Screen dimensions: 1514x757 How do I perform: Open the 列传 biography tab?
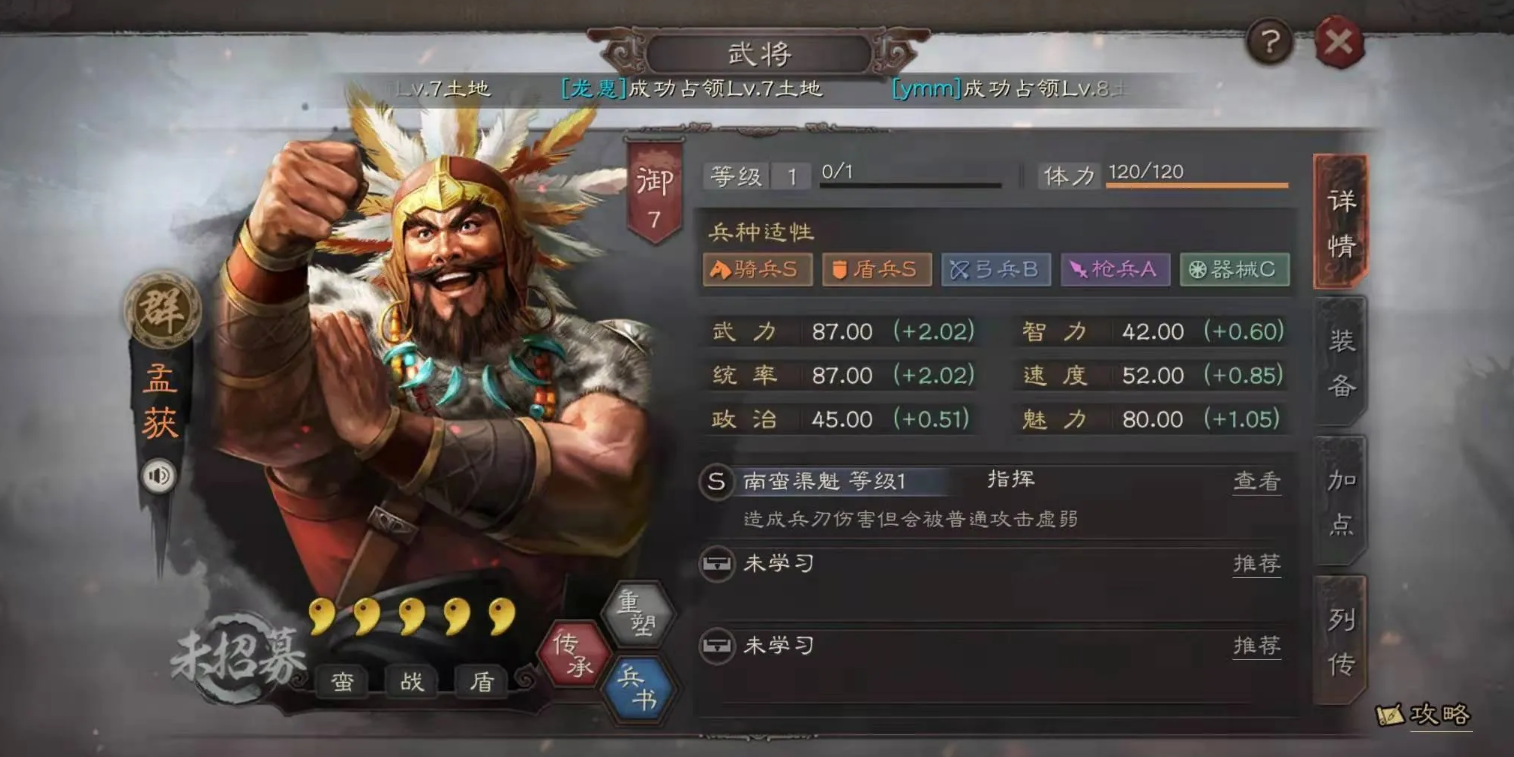point(1340,641)
